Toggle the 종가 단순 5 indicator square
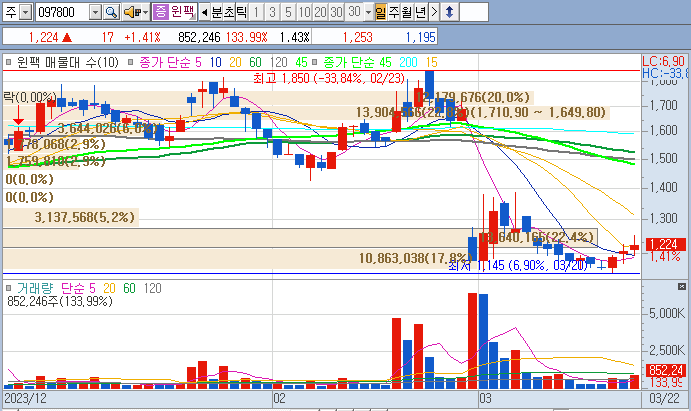The image size is (691, 411). coord(130,62)
